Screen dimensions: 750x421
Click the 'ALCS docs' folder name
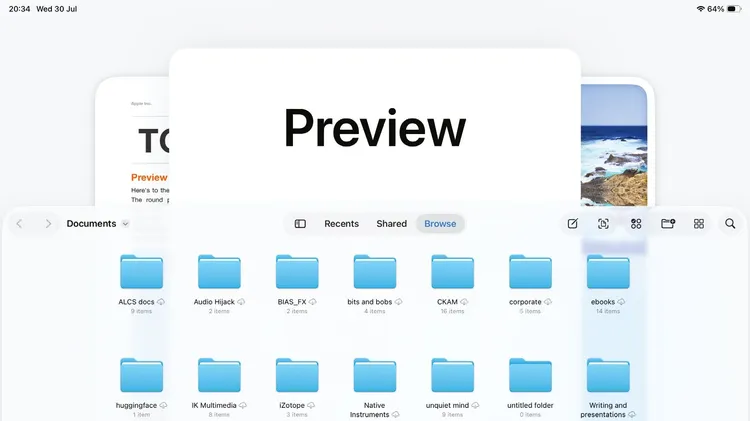[x=136, y=302]
